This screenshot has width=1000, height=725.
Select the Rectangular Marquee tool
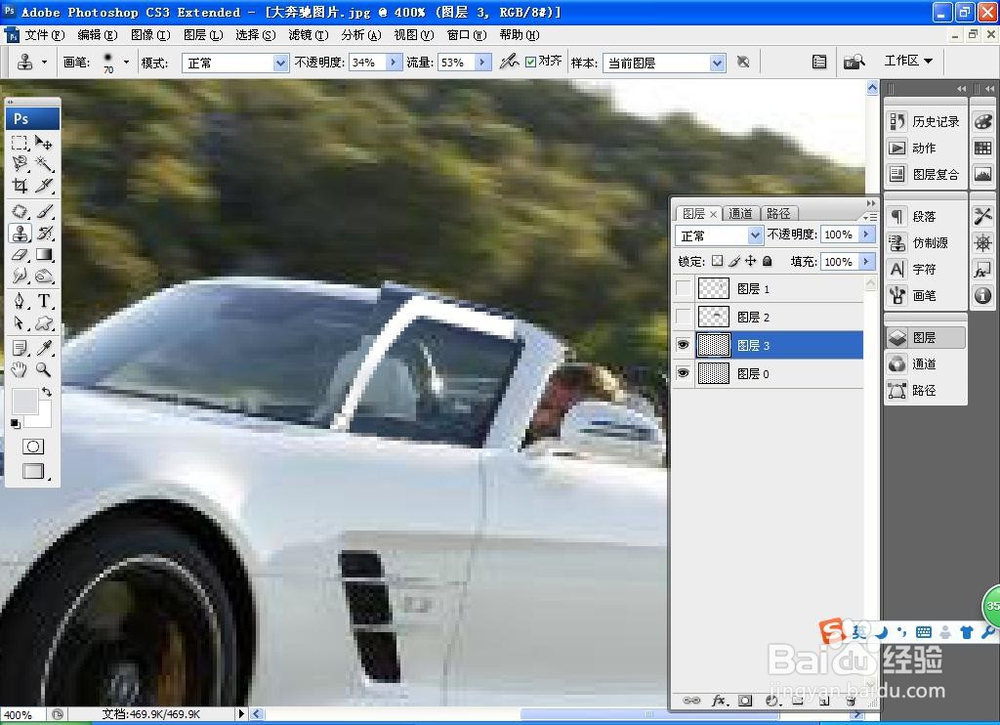(20, 143)
